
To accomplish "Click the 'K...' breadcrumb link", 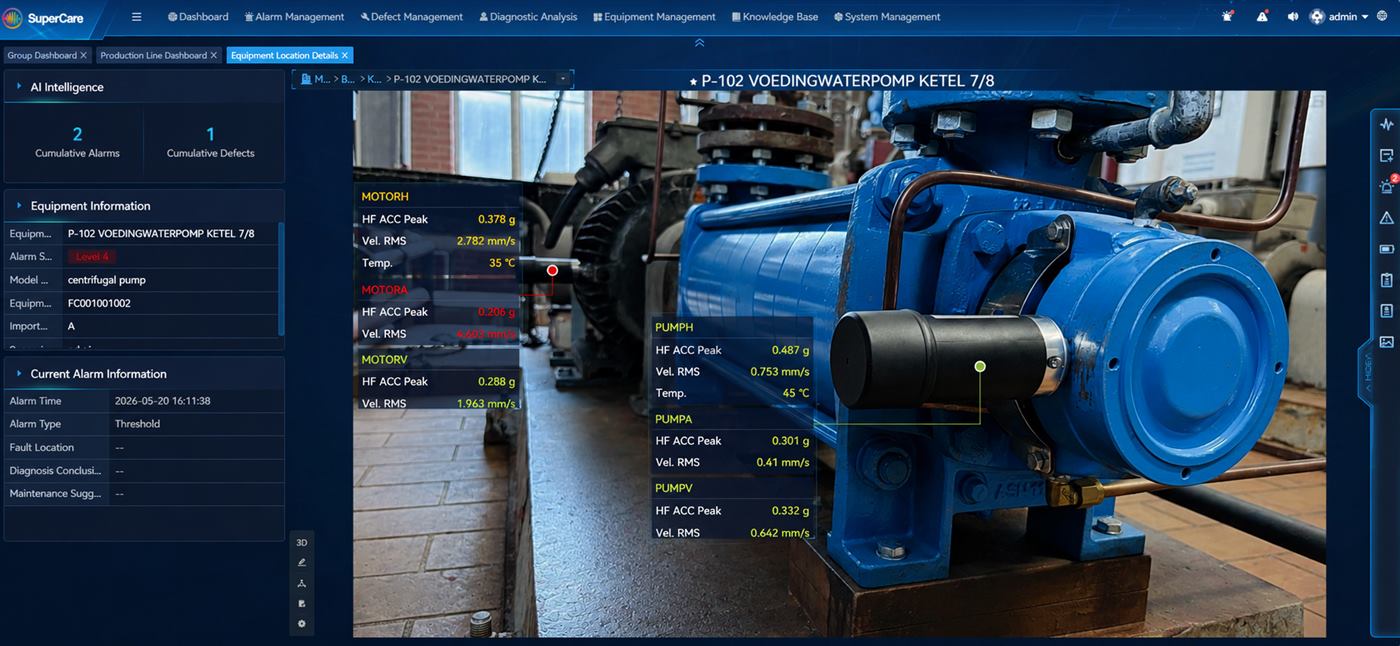I will pos(374,79).
